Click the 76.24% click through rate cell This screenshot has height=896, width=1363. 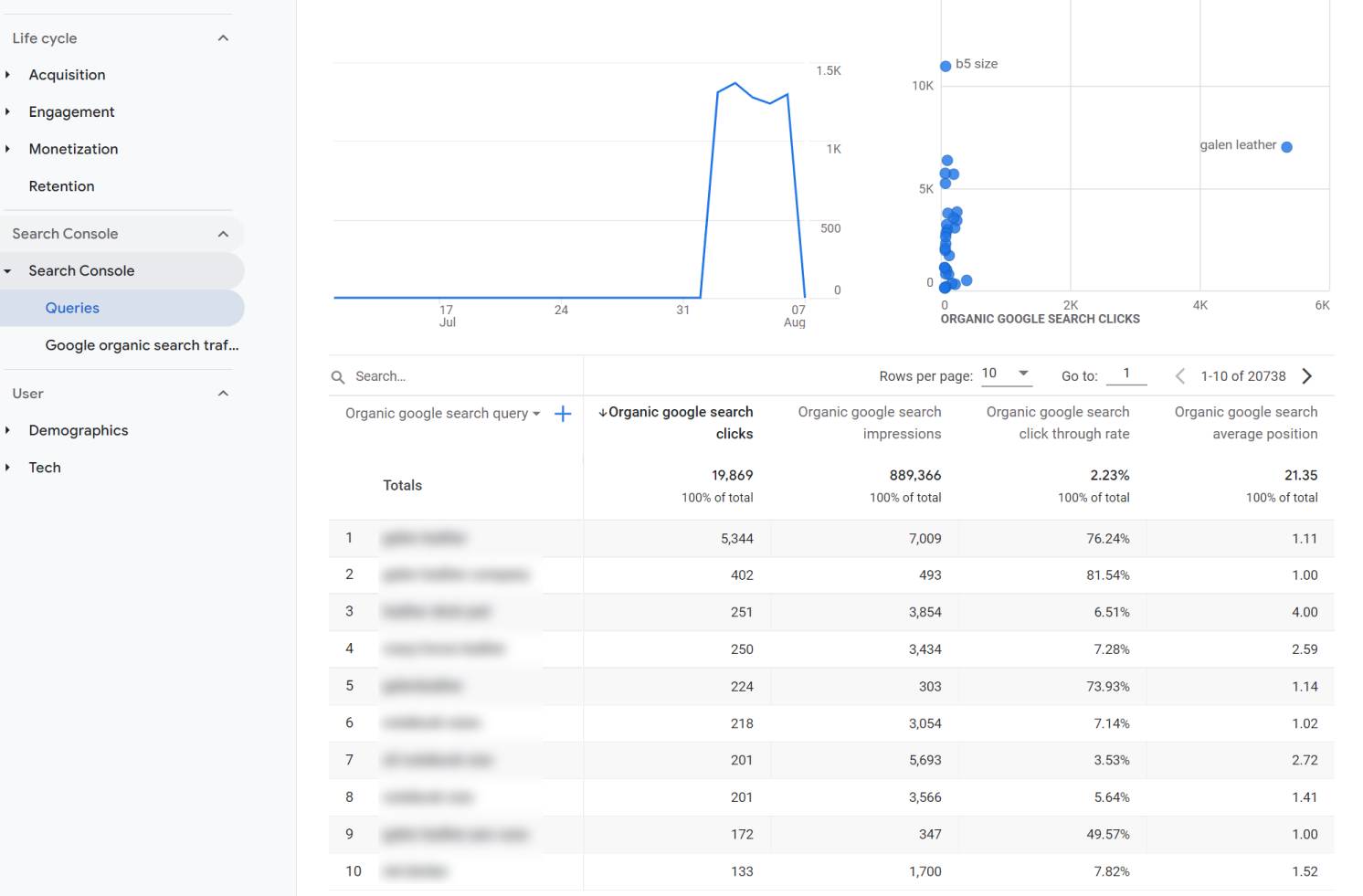point(1107,539)
